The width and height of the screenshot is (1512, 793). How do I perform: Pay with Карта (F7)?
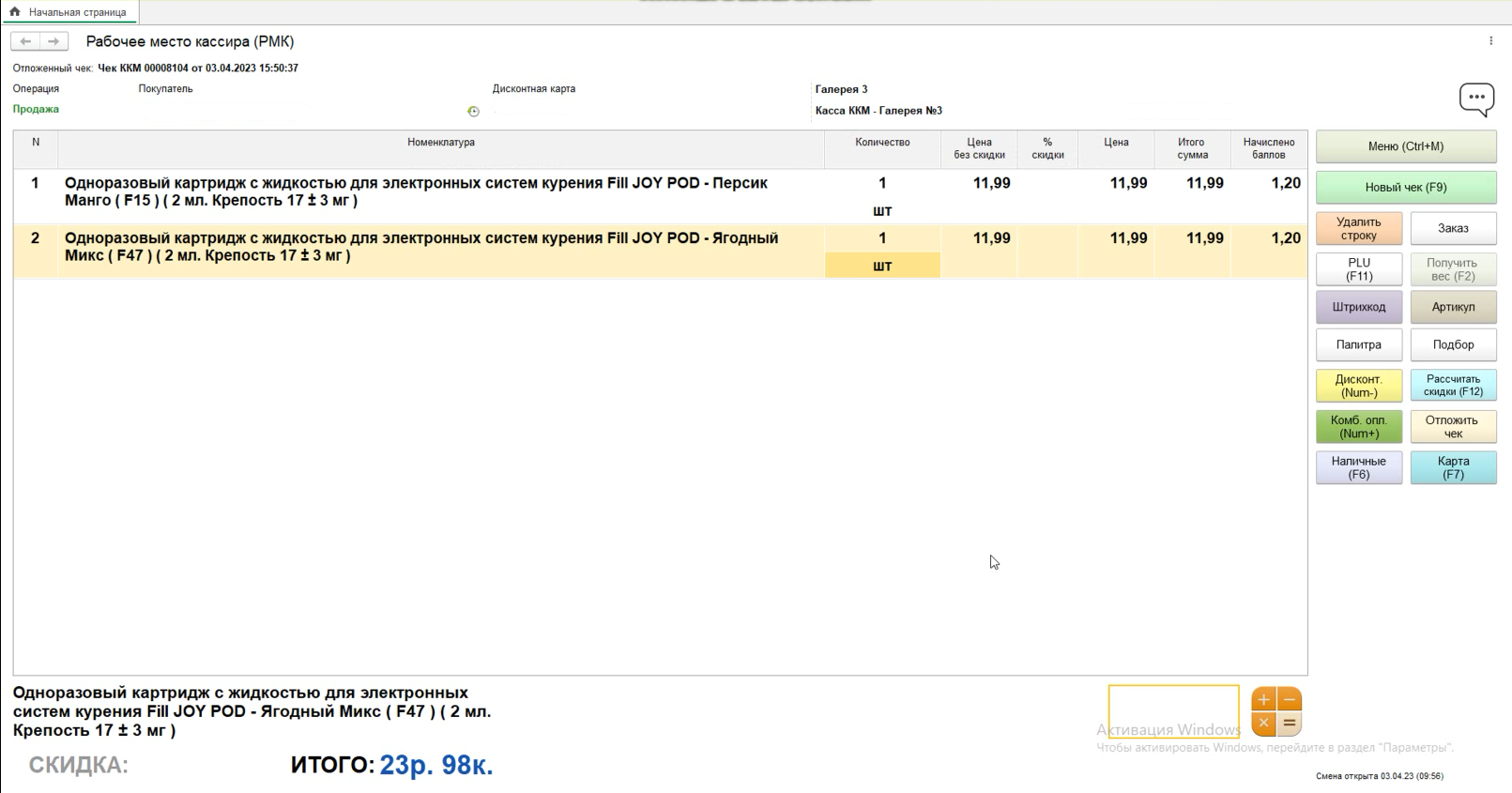1453,467
